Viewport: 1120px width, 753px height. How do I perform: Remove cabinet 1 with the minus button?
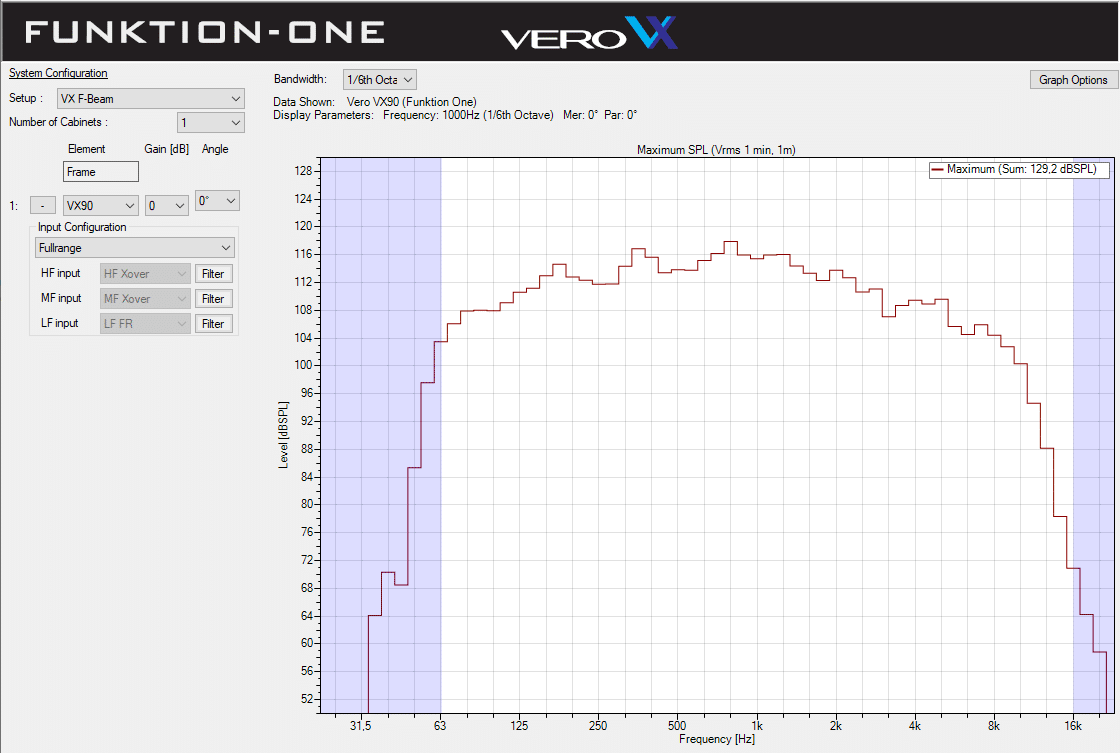click(43, 205)
